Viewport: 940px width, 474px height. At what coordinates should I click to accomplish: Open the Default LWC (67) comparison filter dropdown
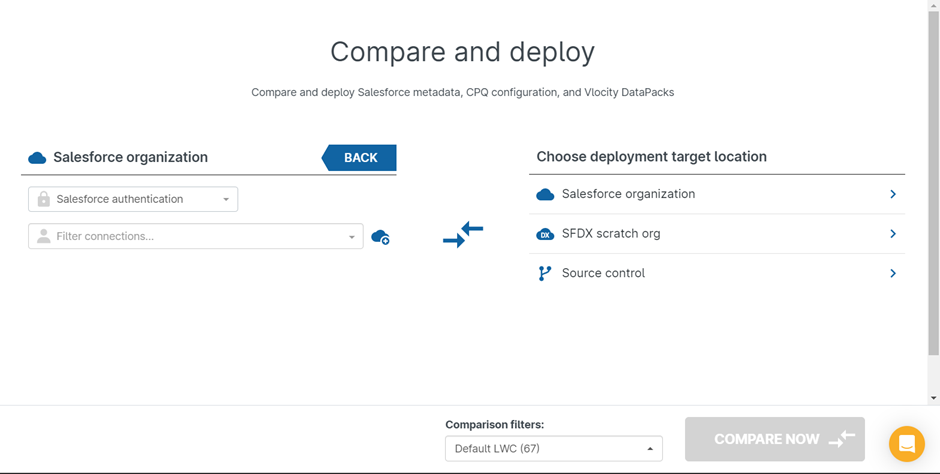pos(553,449)
